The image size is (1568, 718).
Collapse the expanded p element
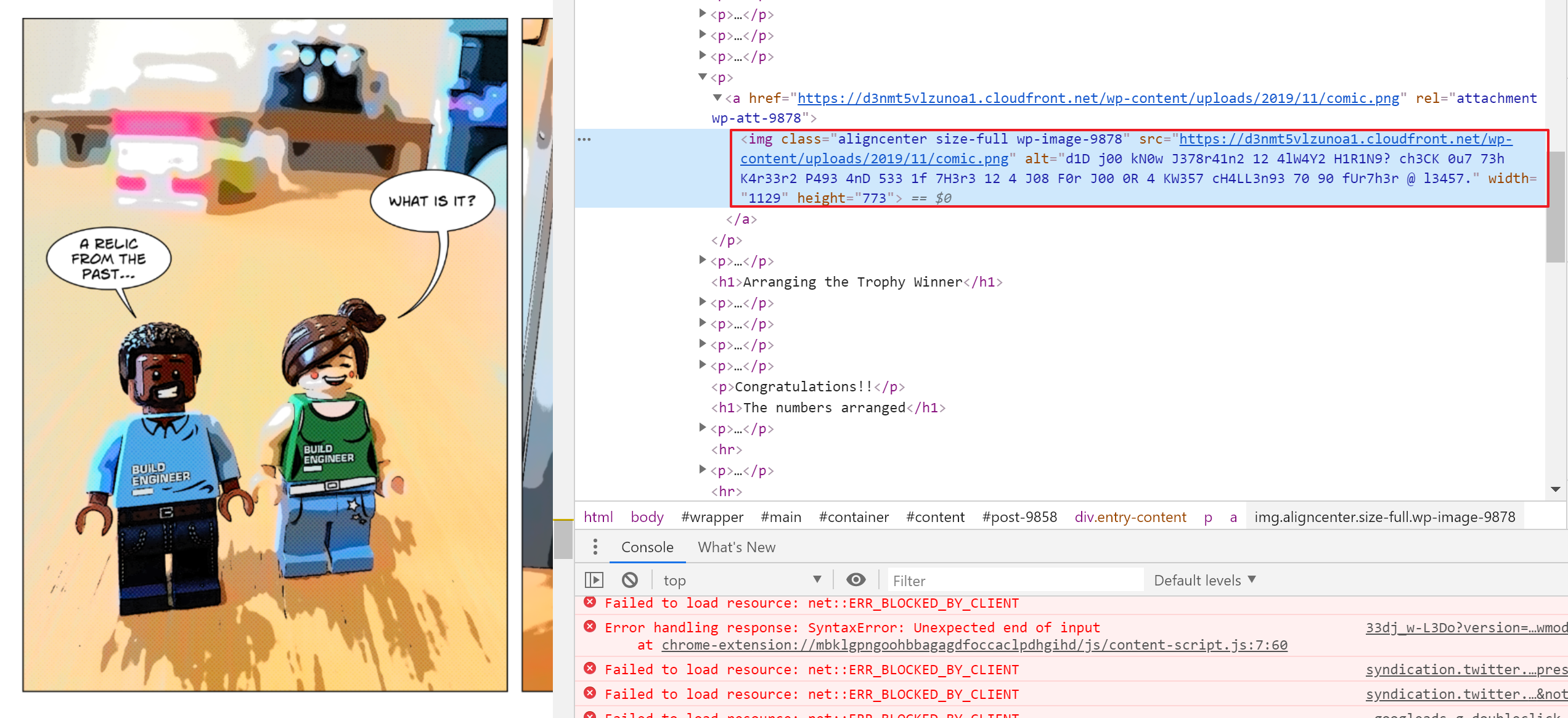click(703, 77)
